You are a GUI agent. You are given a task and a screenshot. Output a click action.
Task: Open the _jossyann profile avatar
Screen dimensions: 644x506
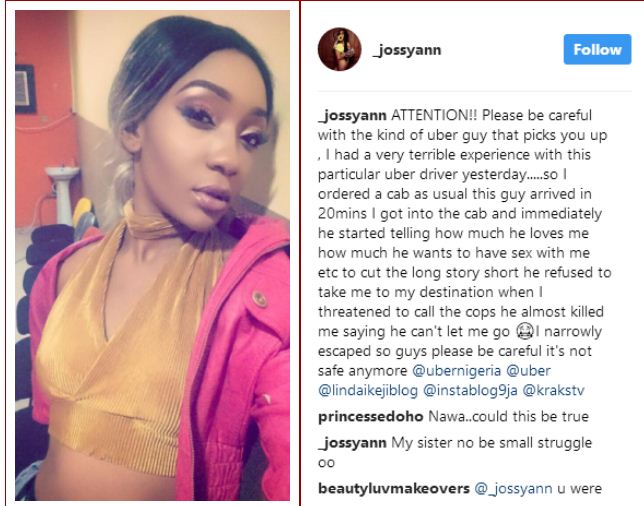(339, 49)
